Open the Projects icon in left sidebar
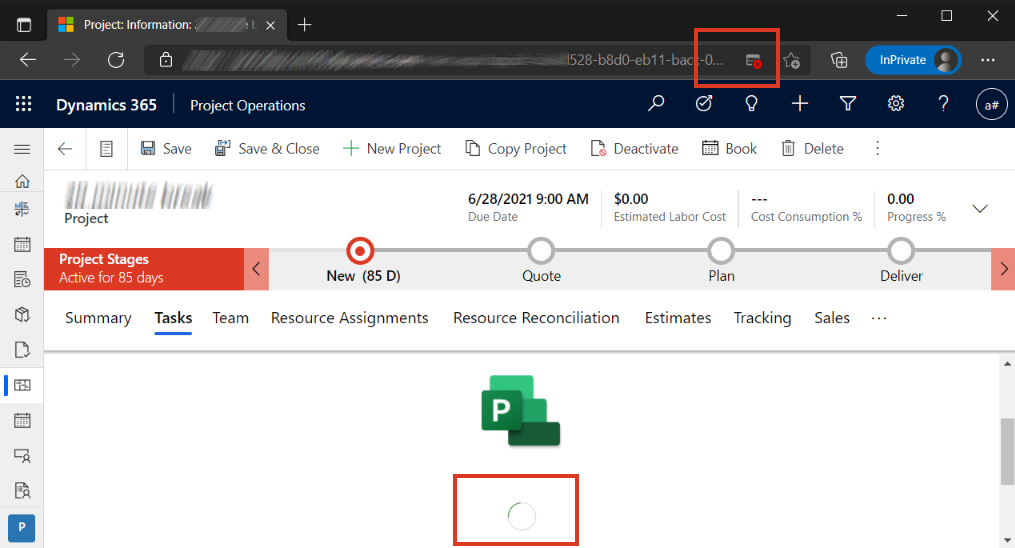1015x548 pixels. pyautogui.click(x=22, y=385)
